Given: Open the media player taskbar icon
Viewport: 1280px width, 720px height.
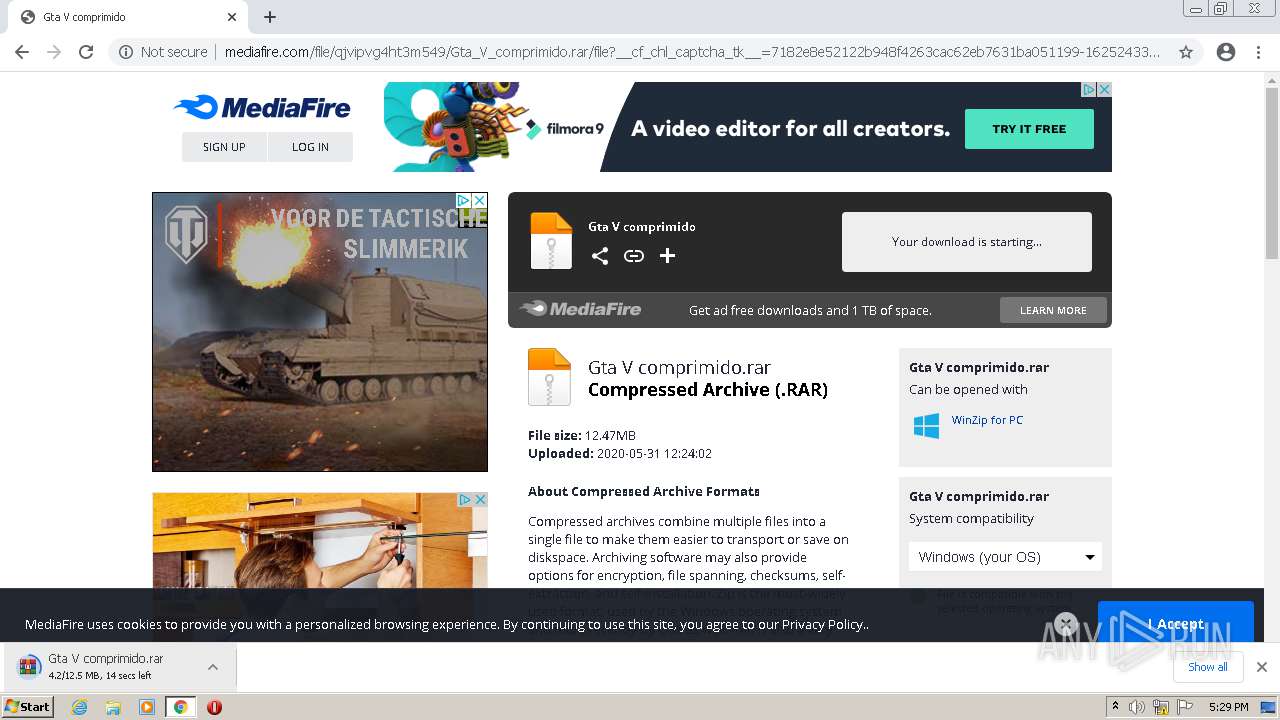Looking at the screenshot, I should pos(147,707).
